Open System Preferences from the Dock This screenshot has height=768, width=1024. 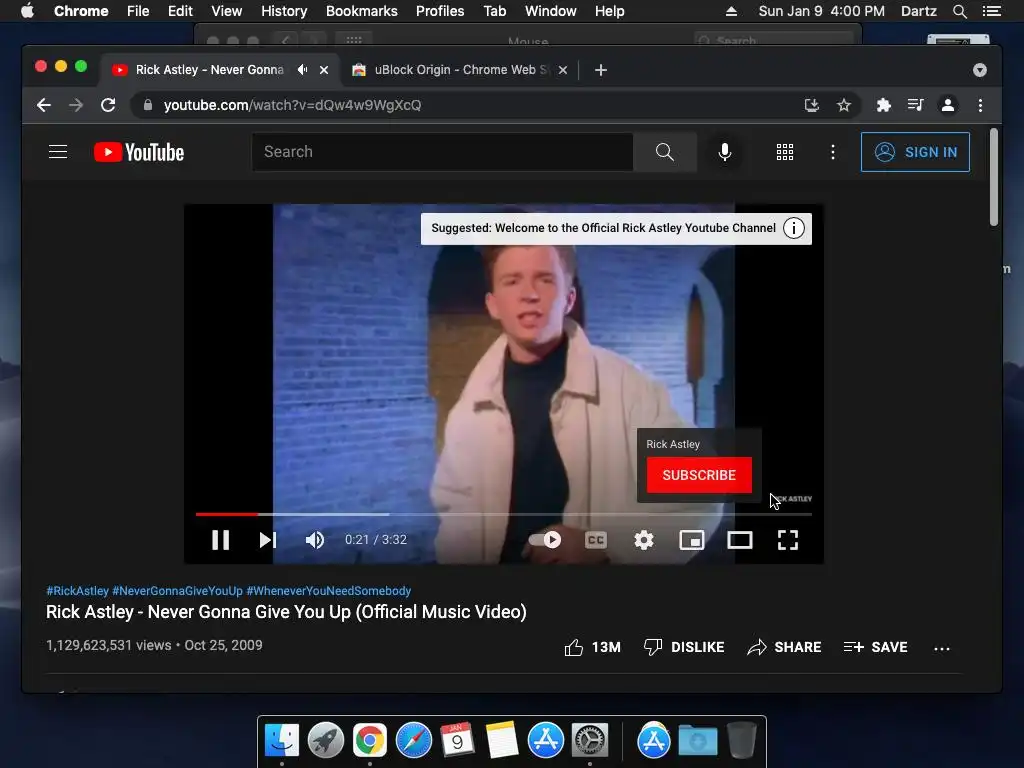[x=590, y=741]
